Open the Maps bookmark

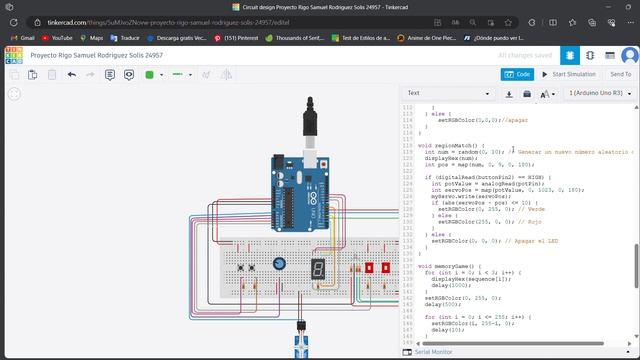tap(91, 38)
